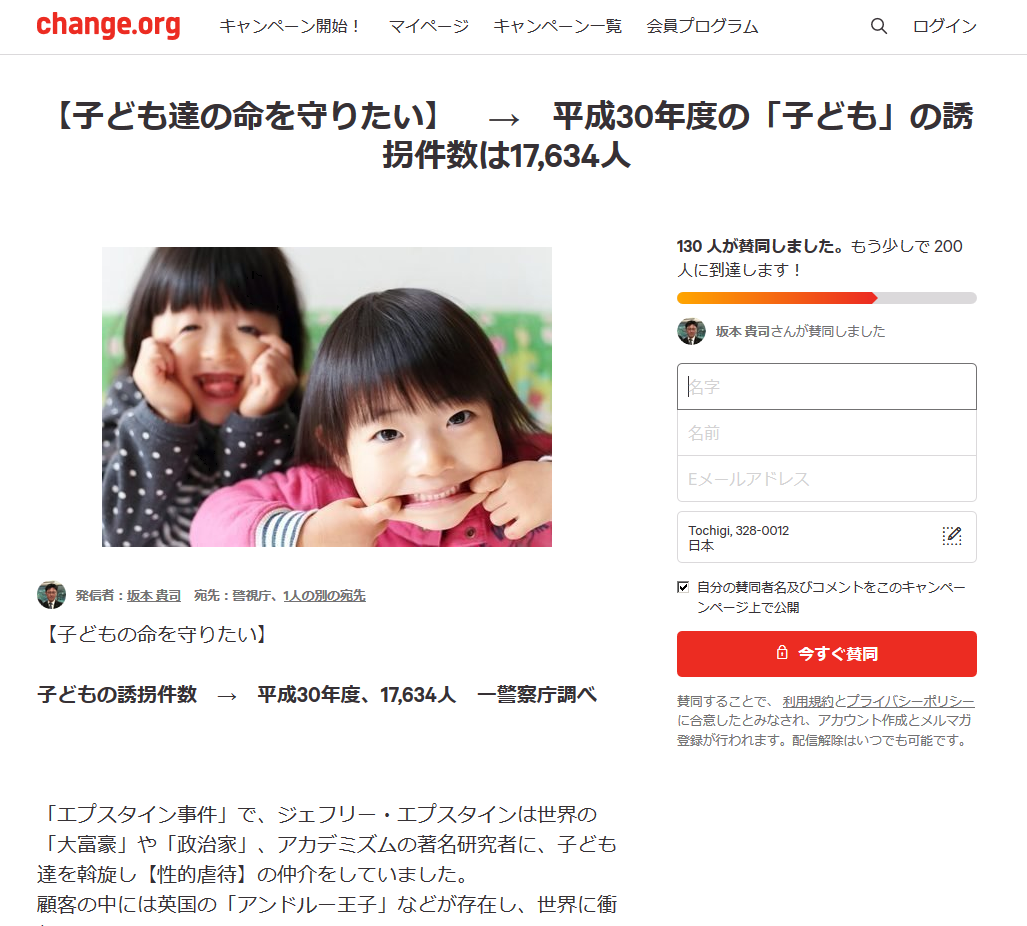This screenshot has width=1027, height=926.
Task: Click the location edit pencil icon
Action: pyautogui.click(x=951, y=536)
